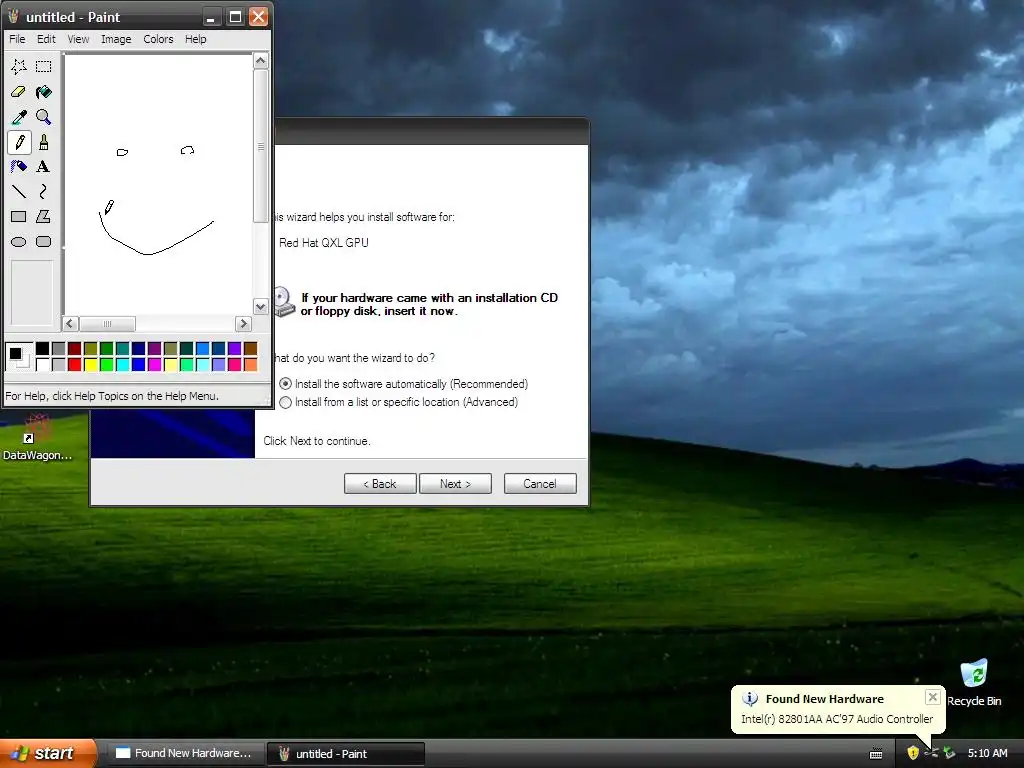This screenshot has height=768, width=1024.
Task: Open the Recycle Bin desktop icon
Action: click(x=974, y=682)
